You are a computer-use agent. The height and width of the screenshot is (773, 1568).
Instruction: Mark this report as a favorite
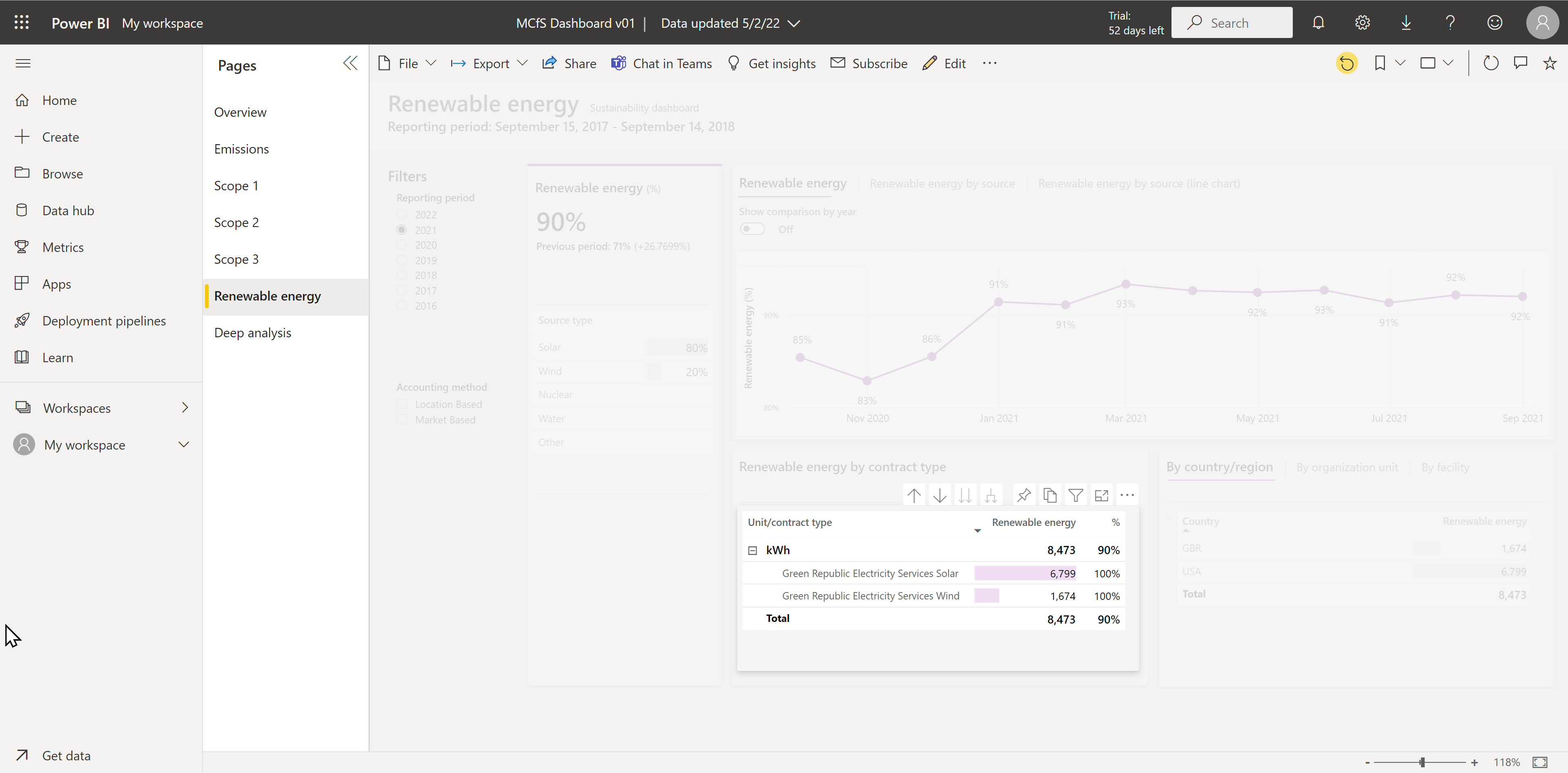(1549, 63)
